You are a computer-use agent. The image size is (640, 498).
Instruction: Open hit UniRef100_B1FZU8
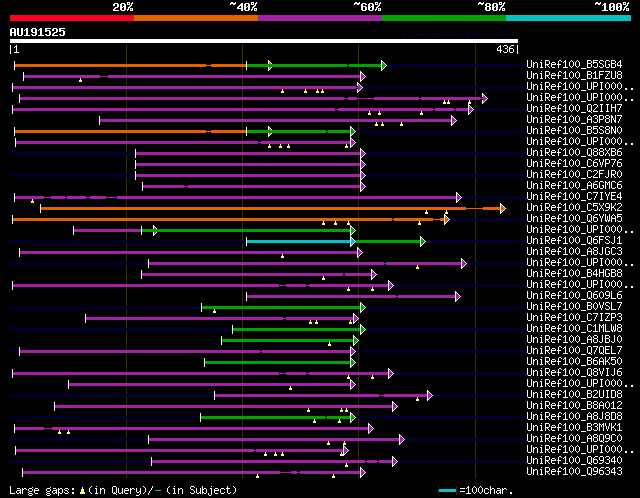574,76
